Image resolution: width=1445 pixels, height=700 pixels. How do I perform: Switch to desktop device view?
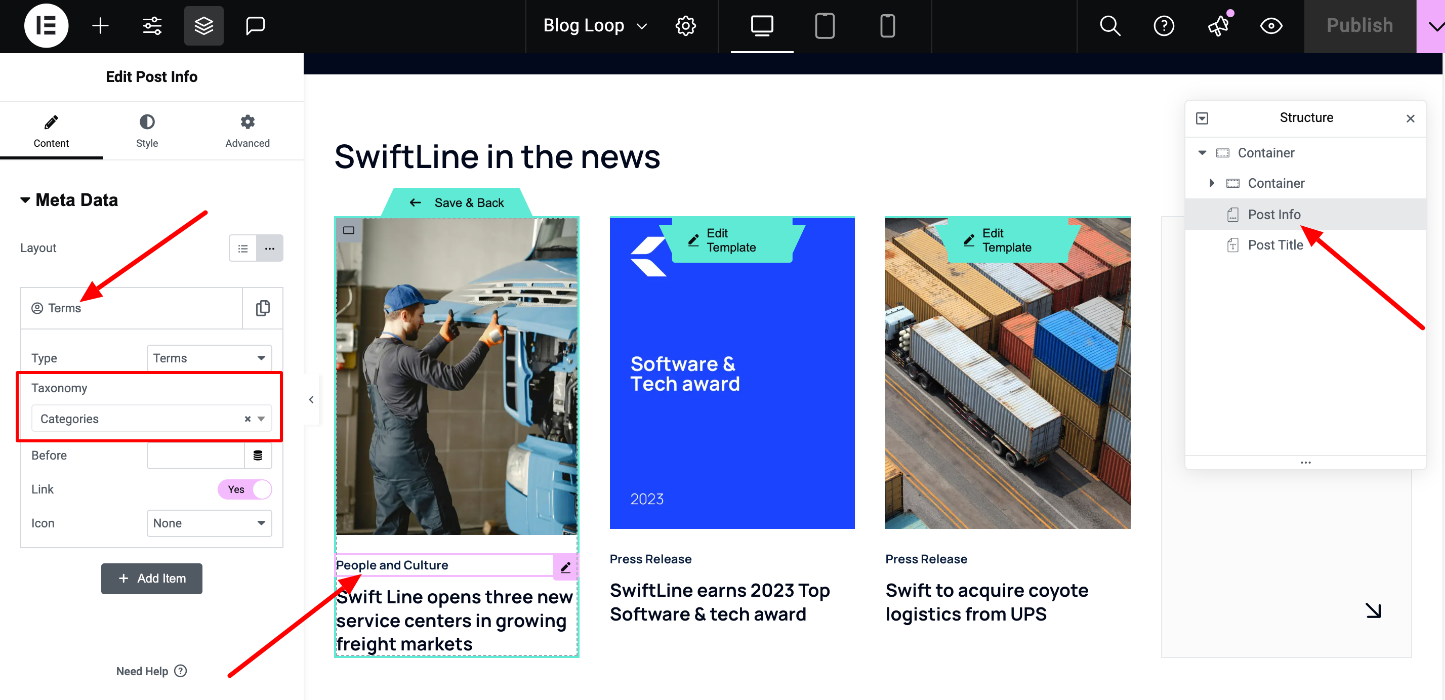(762, 26)
